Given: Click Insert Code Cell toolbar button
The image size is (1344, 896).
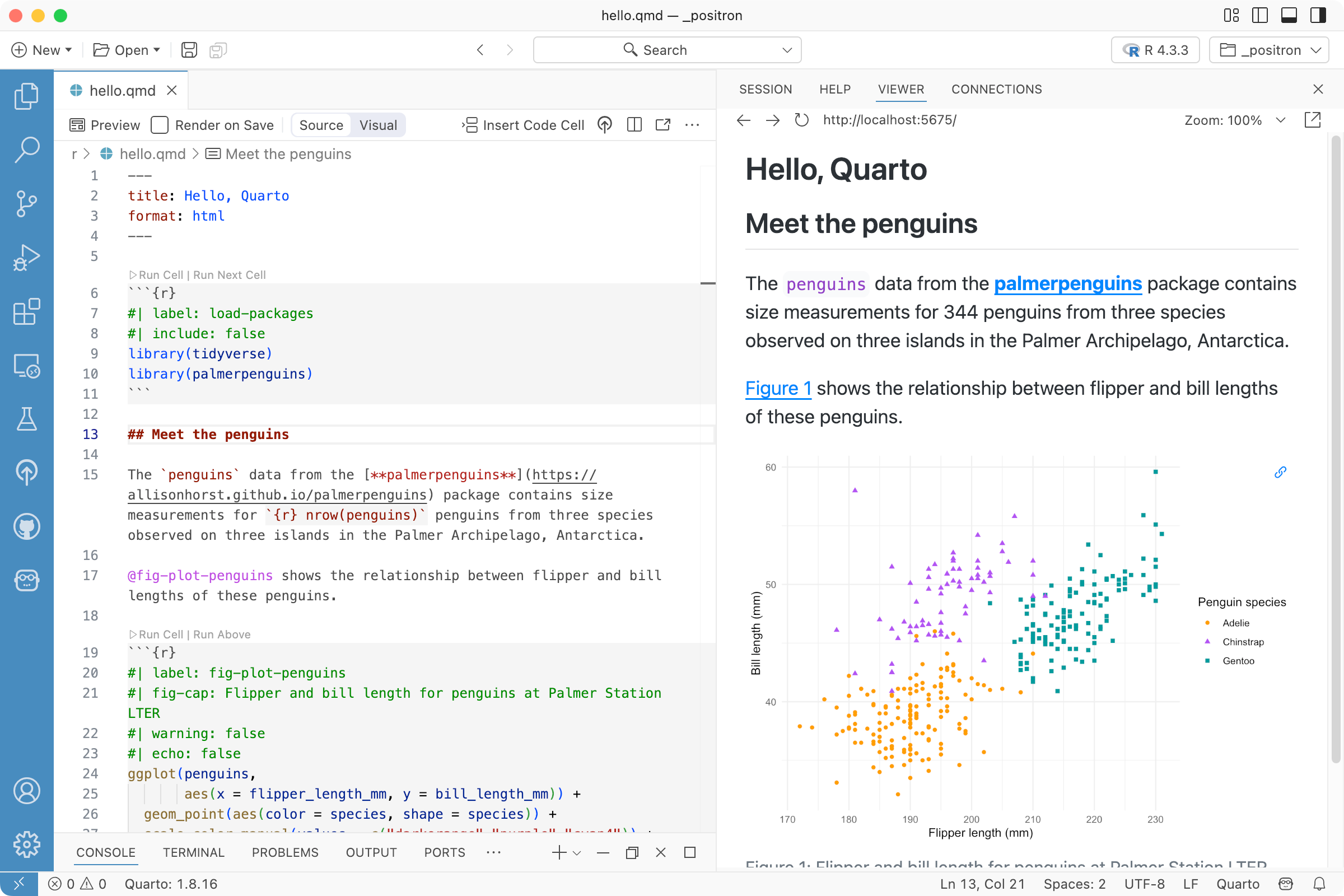Looking at the screenshot, I should tap(523, 125).
